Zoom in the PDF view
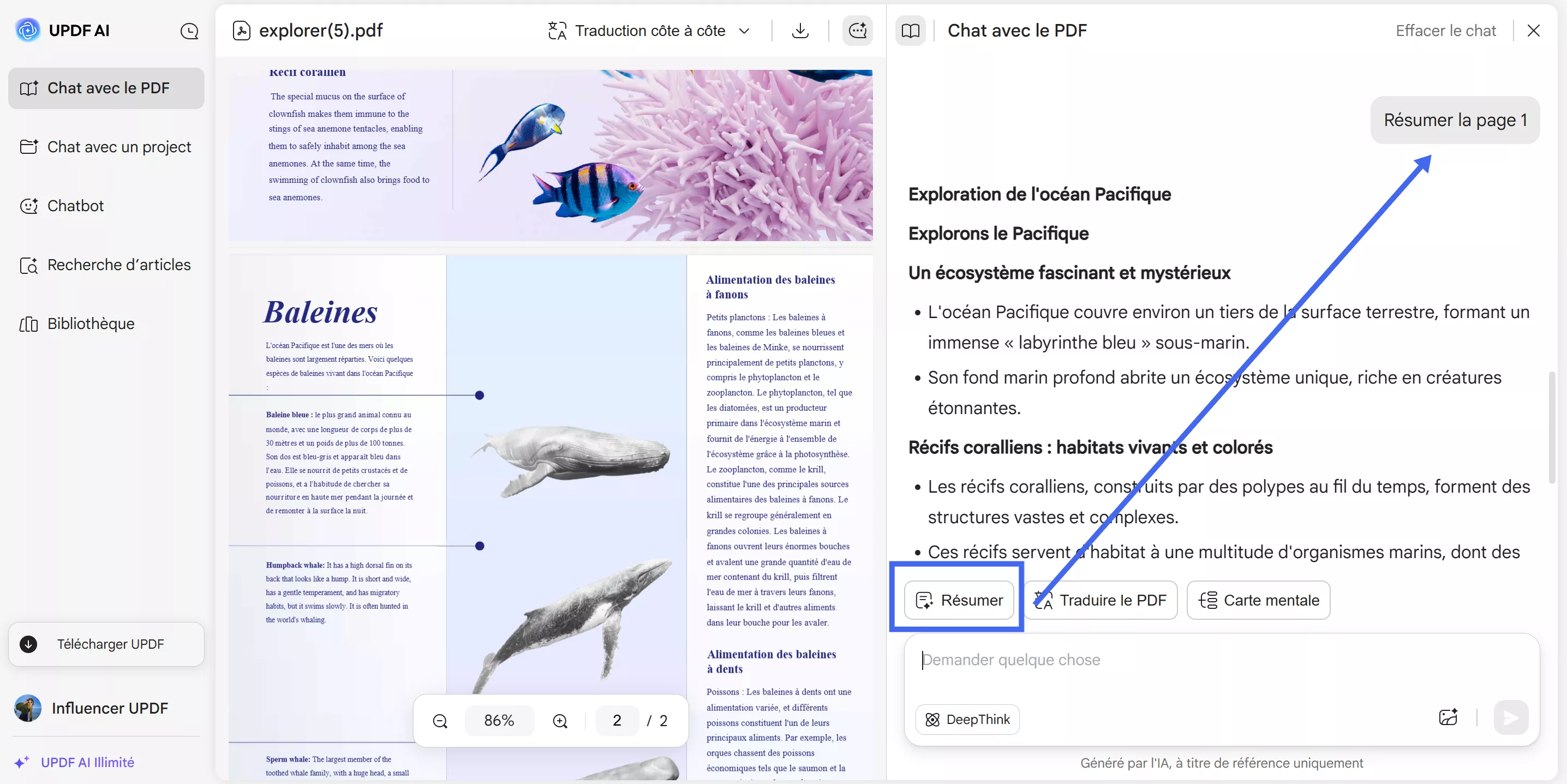This screenshot has width=1567, height=784. click(x=560, y=721)
